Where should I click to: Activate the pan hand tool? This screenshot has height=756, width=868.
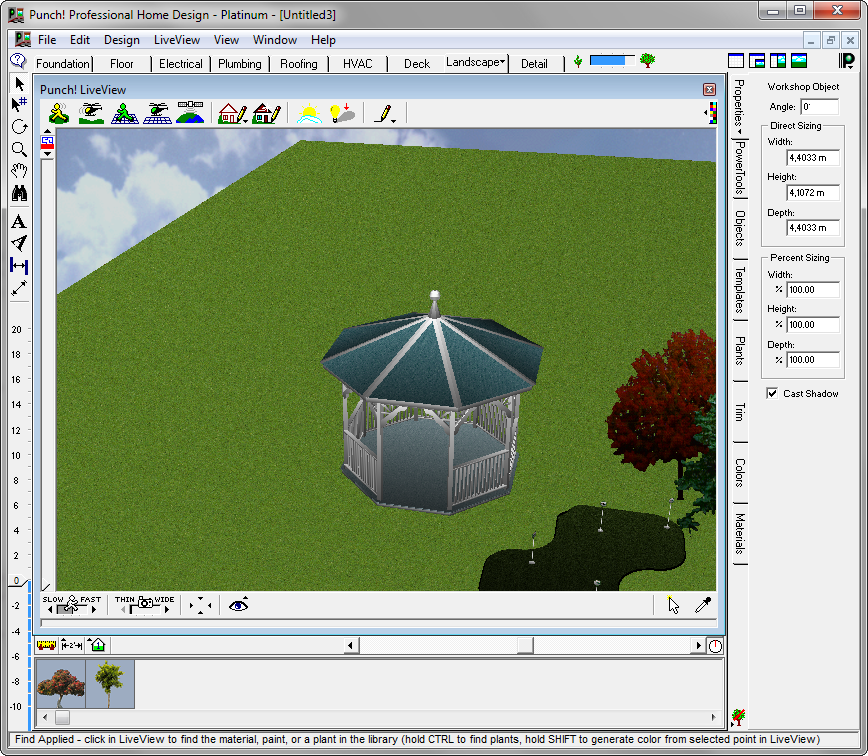pyautogui.click(x=19, y=171)
